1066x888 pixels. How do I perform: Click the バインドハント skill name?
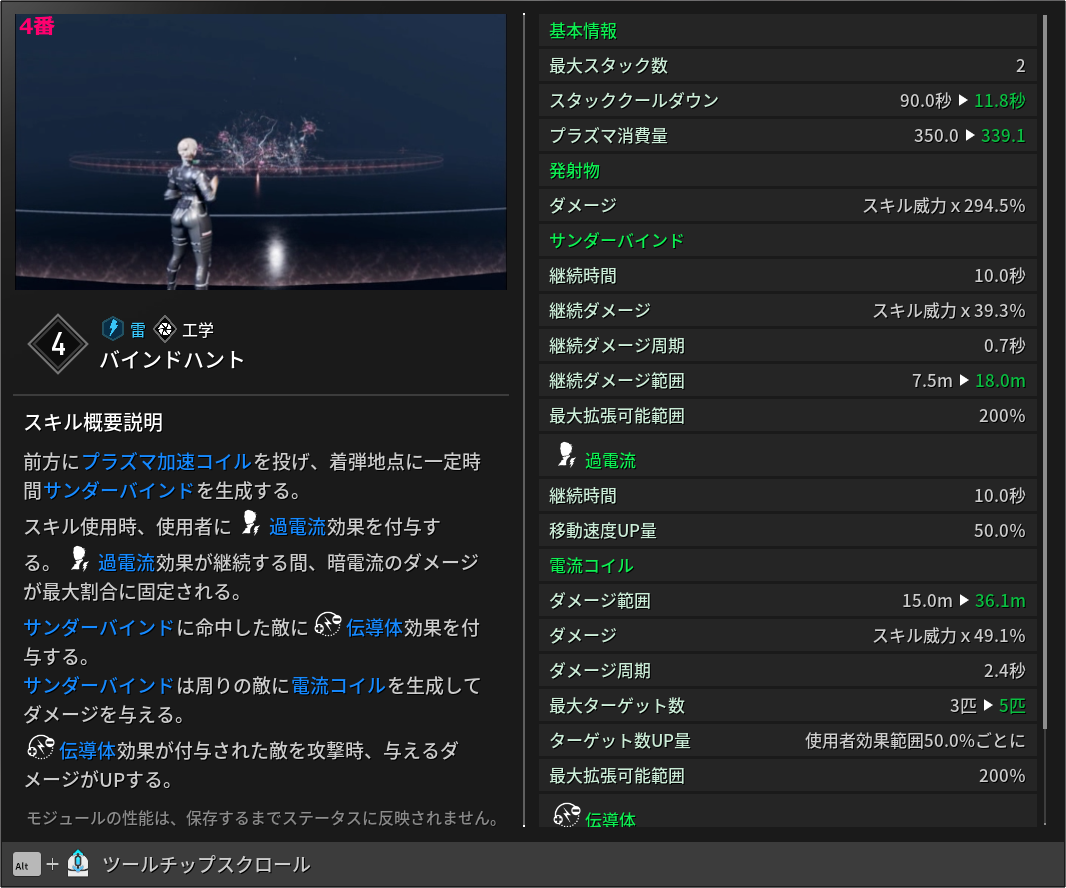[x=173, y=360]
